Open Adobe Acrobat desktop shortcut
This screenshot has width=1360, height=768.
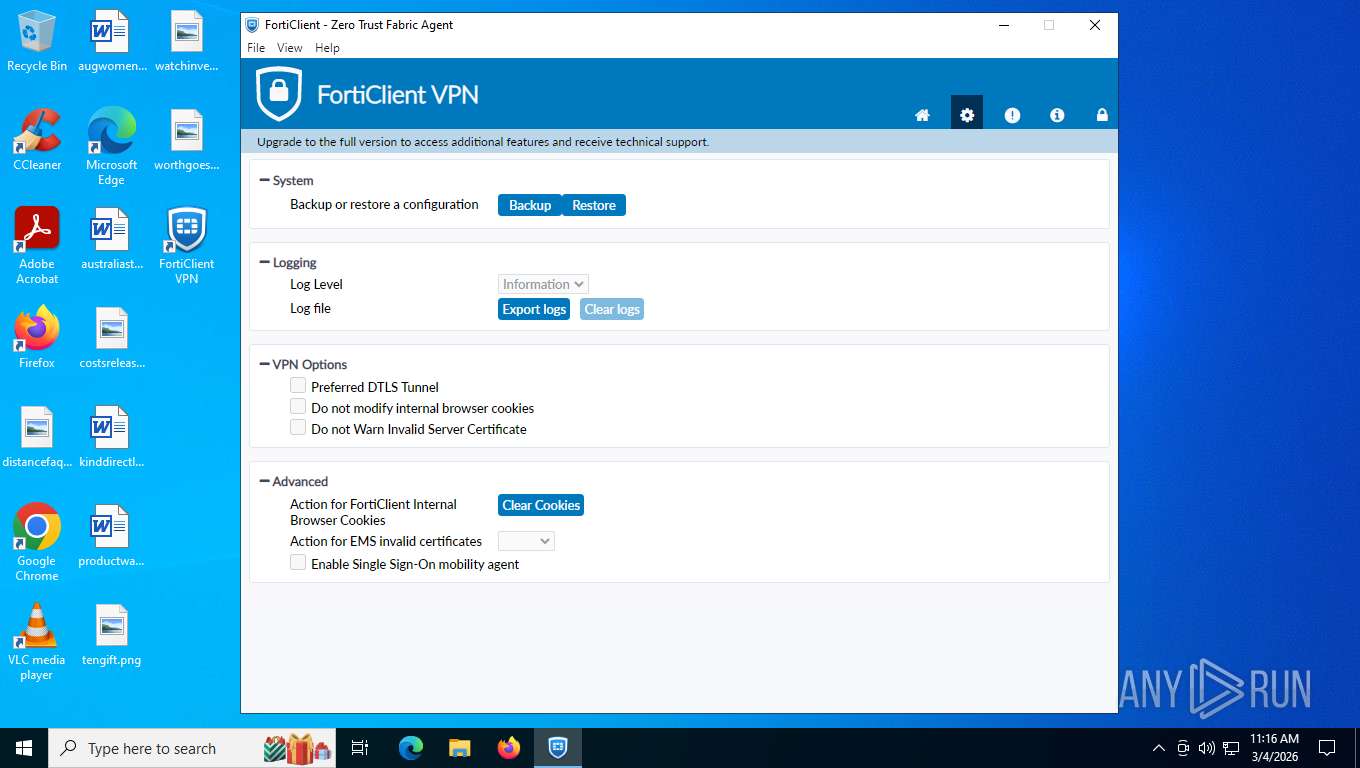pos(37,245)
